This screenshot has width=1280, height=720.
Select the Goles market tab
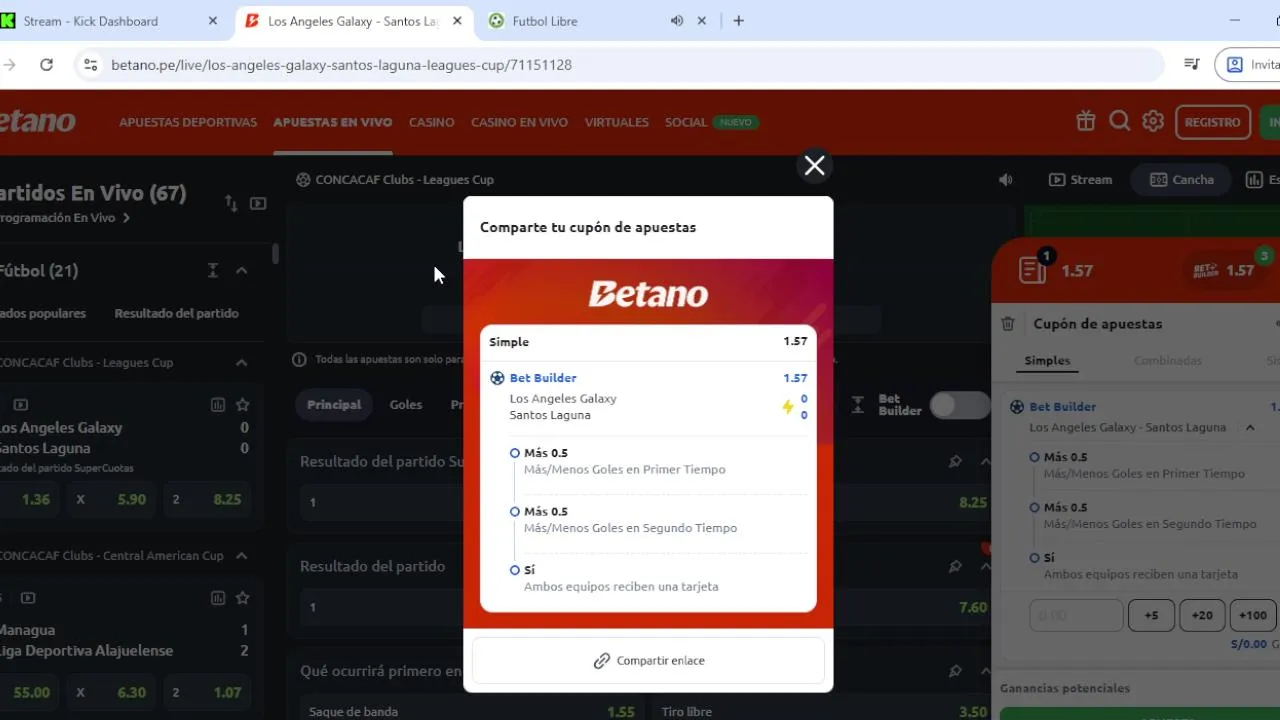pyautogui.click(x=406, y=405)
